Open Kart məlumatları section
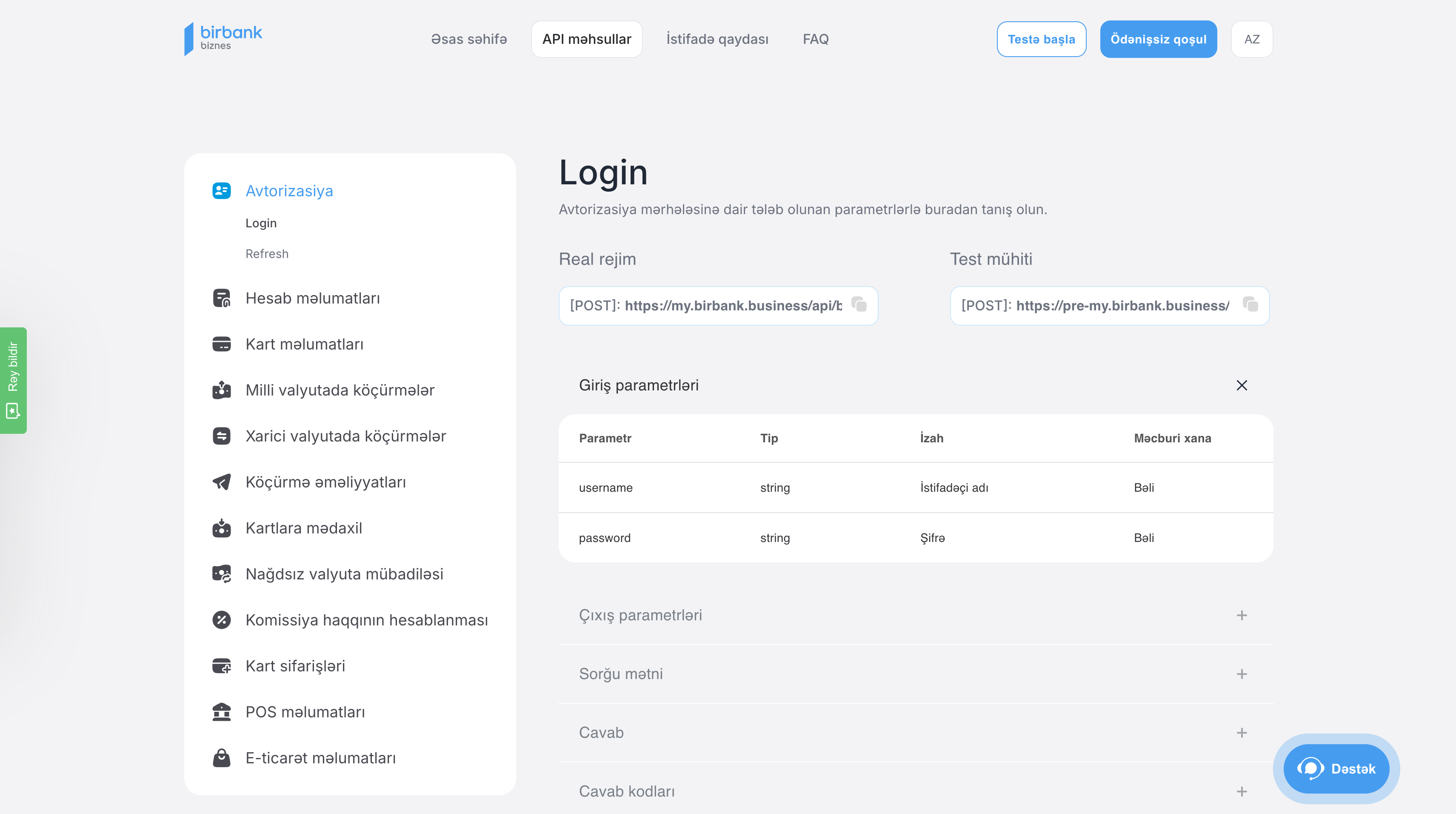 point(304,344)
